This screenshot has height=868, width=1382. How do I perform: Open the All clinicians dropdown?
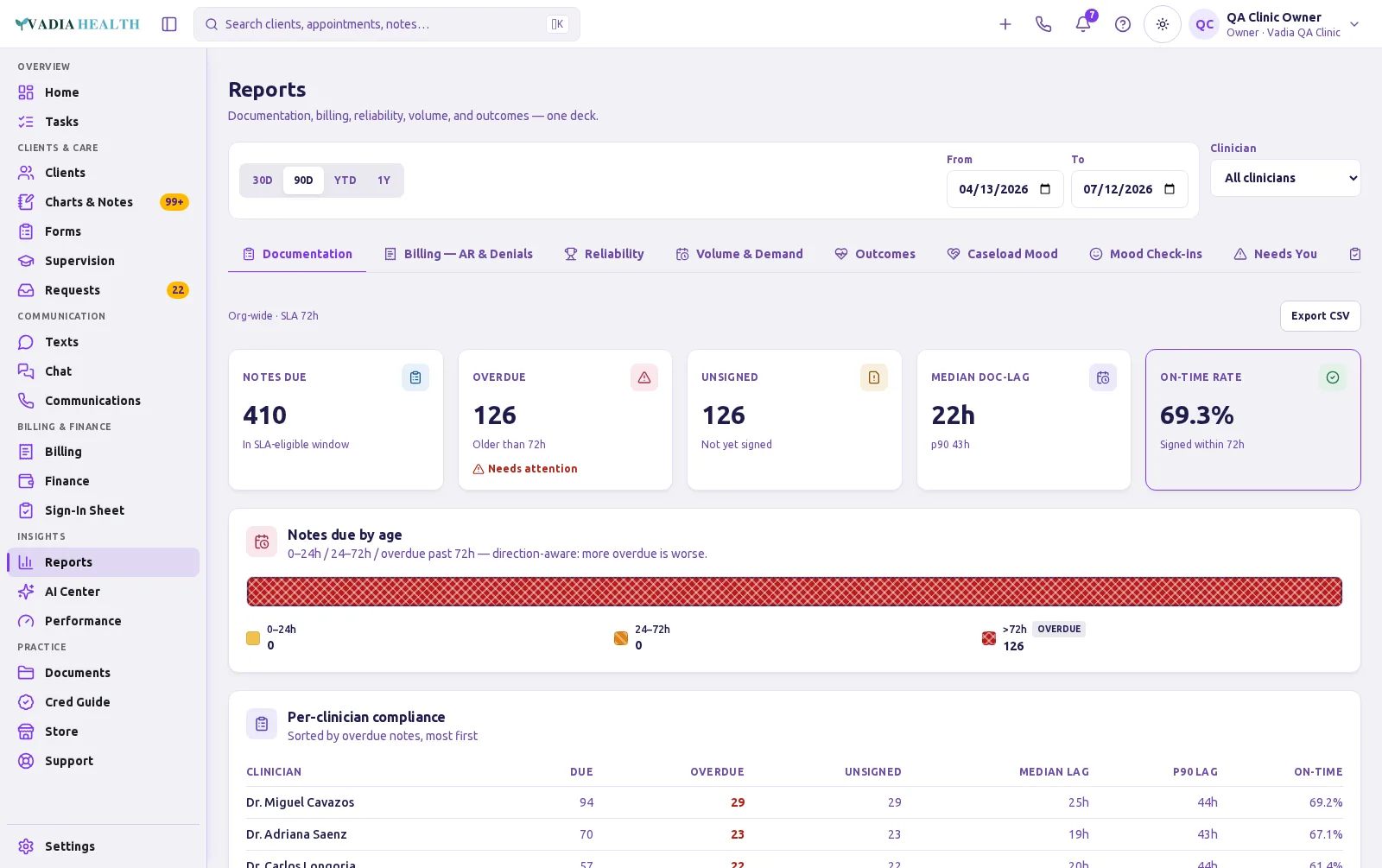pos(1285,178)
